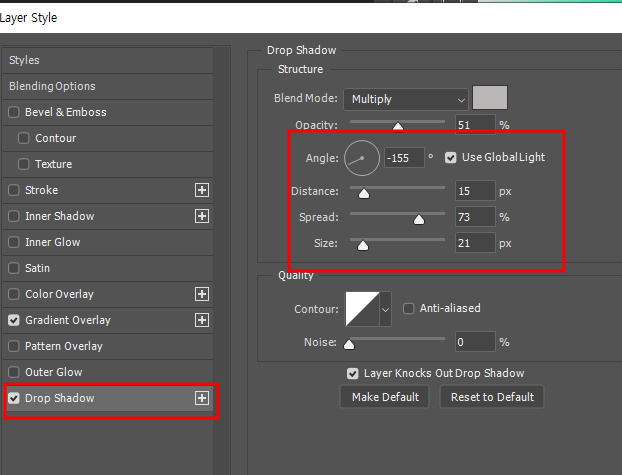This screenshot has height=475, width=622.
Task: Add another Drop Shadow with plus icon
Action: [202, 398]
